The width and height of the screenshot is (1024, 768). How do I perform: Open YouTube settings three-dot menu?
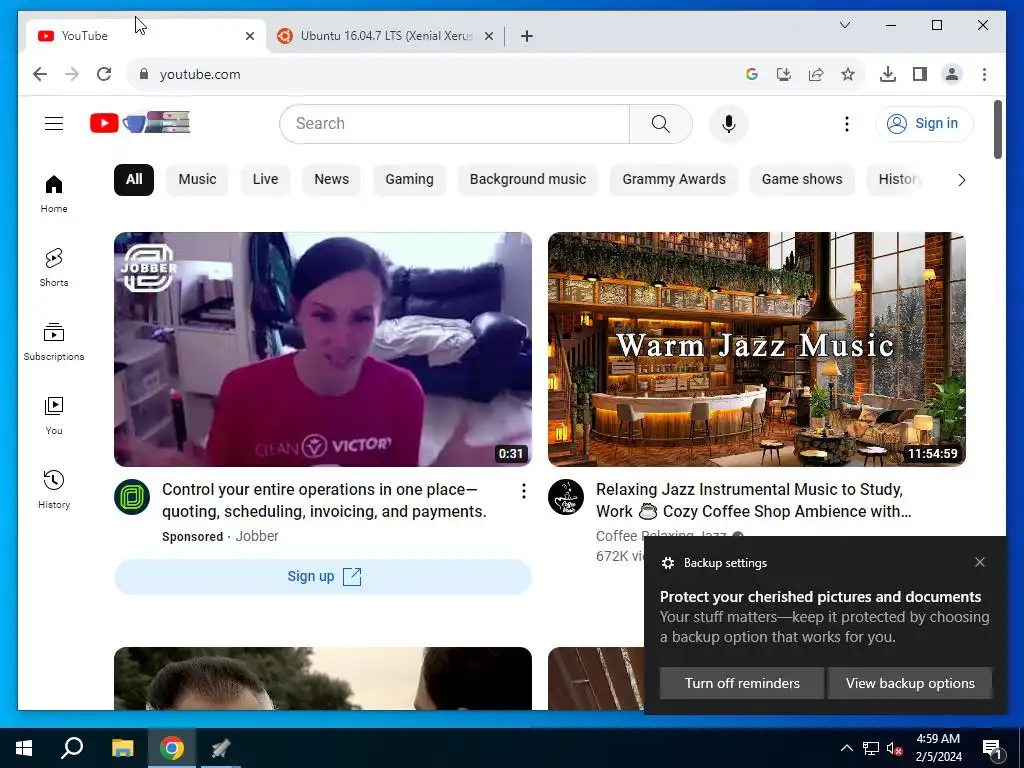[x=846, y=123]
